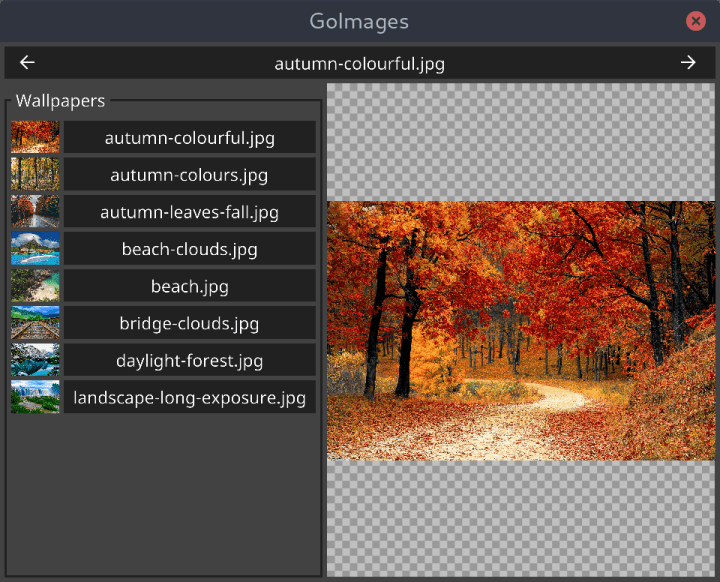Select landscape-long-exposure.jpg wallpaper

pos(189,397)
